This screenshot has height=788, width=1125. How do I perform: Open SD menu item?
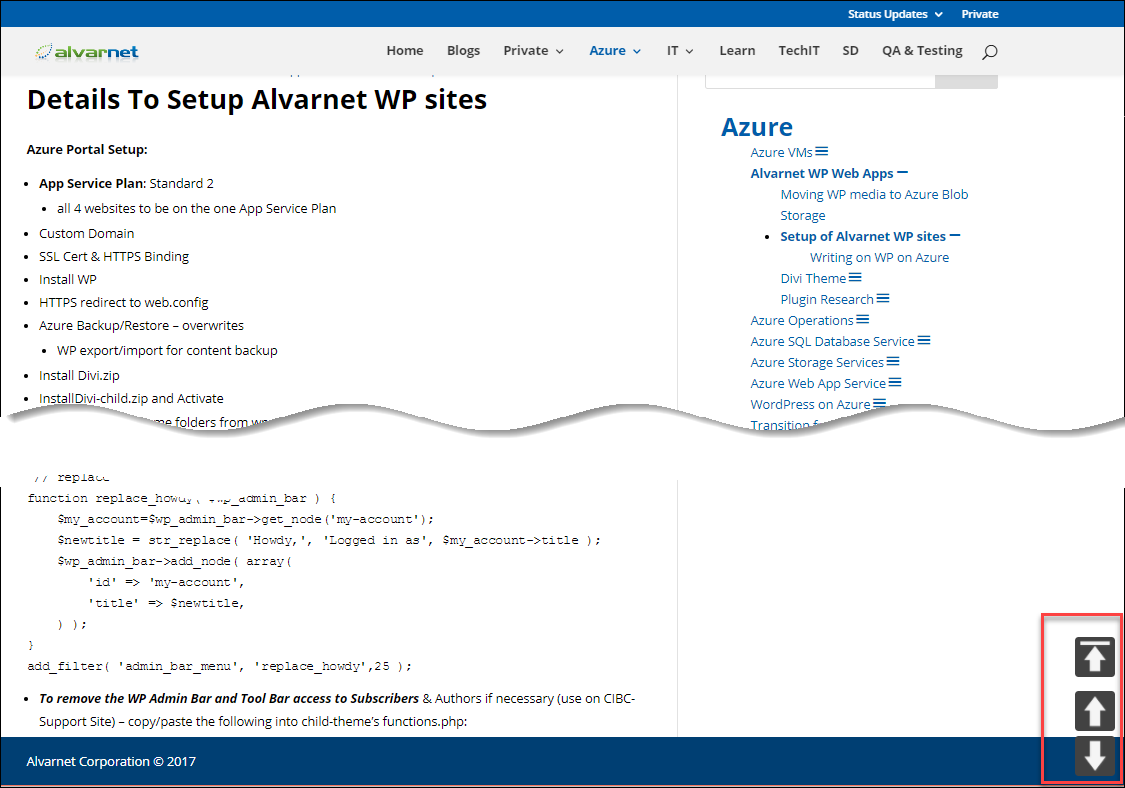[850, 50]
